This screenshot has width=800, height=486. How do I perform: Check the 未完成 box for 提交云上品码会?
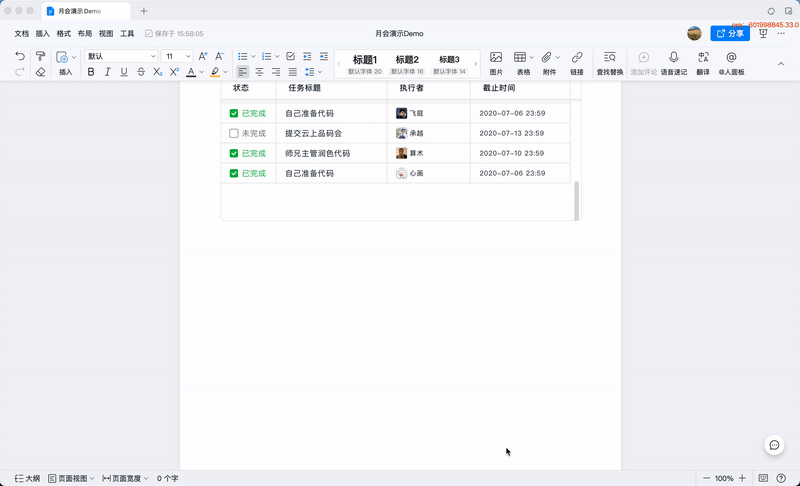pyautogui.click(x=234, y=133)
